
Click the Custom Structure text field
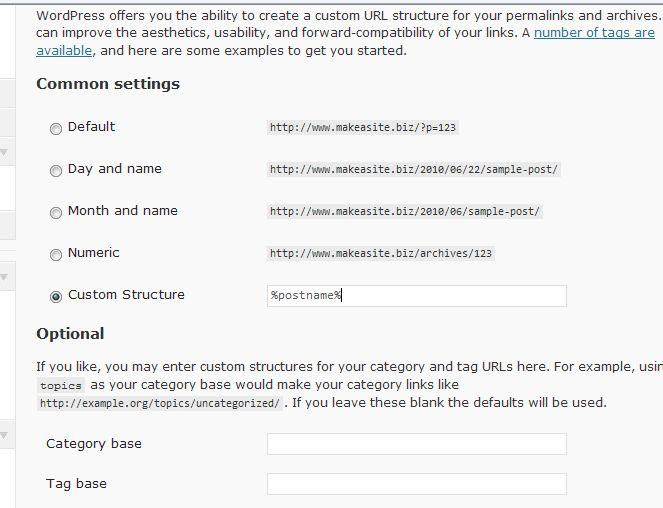point(416,296)
